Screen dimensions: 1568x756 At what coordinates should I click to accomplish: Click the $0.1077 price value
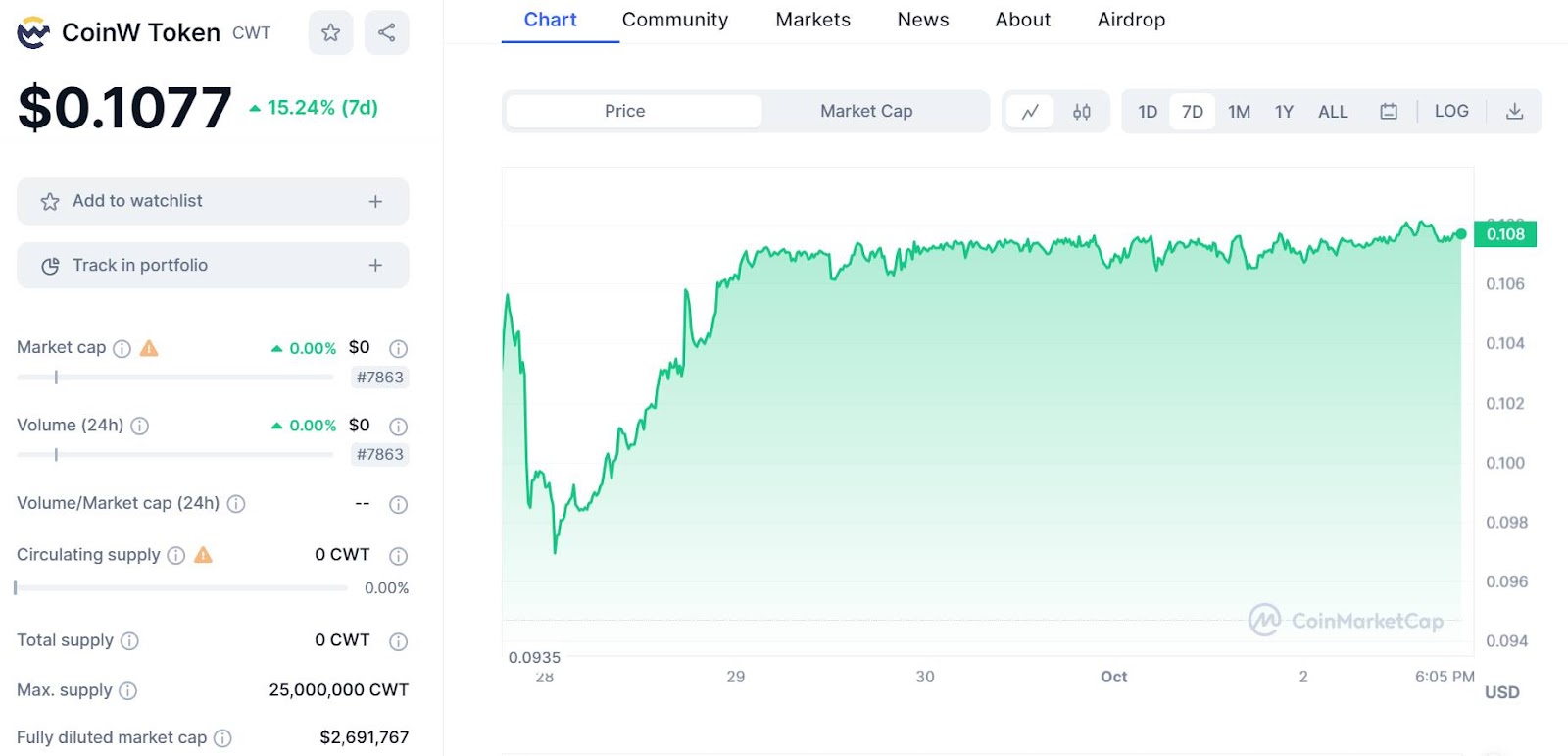pyautogui.click(x=124, y=108)
